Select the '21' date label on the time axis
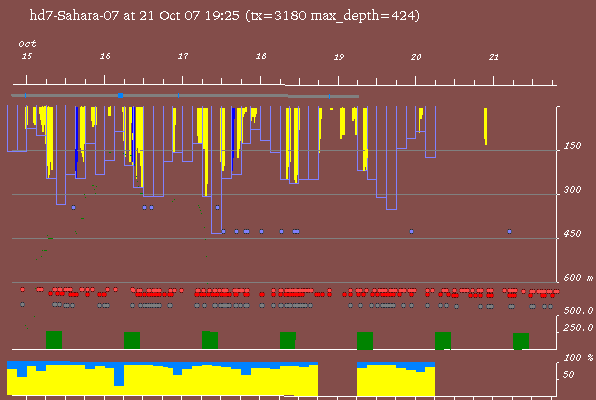596x400 pixels. [494, 57]
